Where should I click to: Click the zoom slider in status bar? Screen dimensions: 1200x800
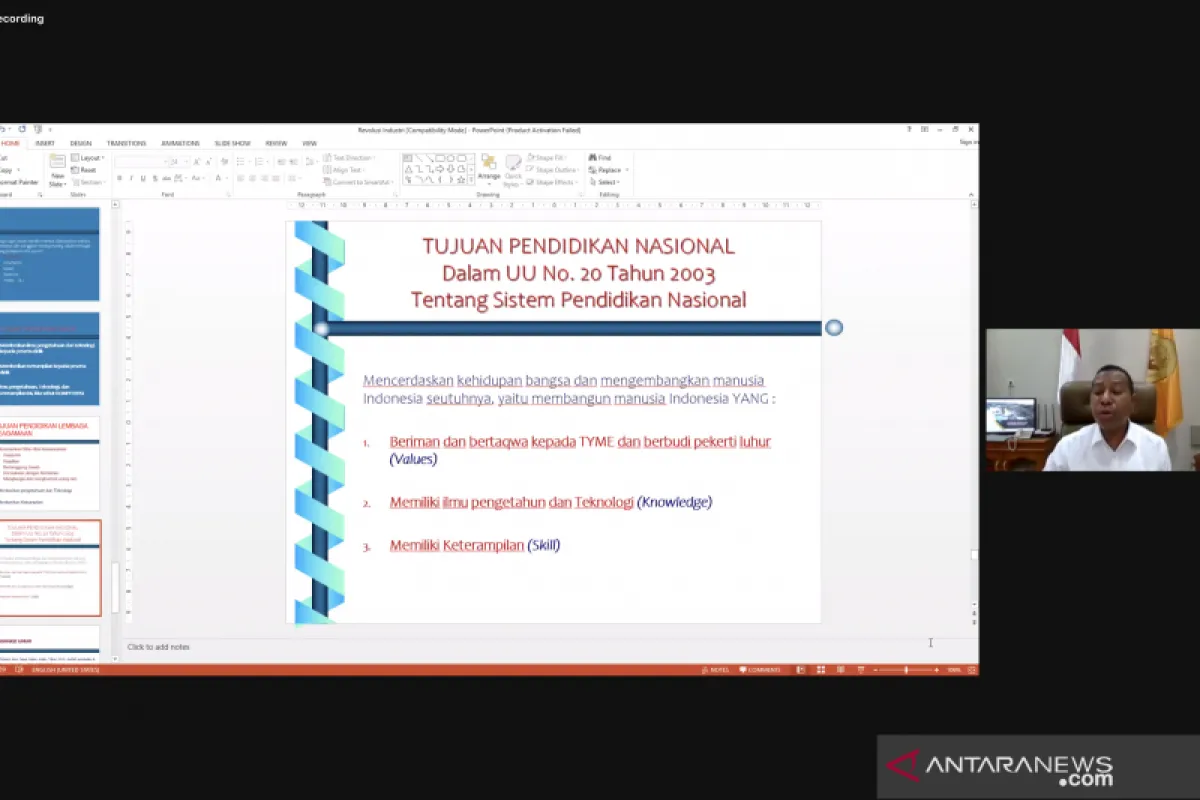click(x=906, y=670)
